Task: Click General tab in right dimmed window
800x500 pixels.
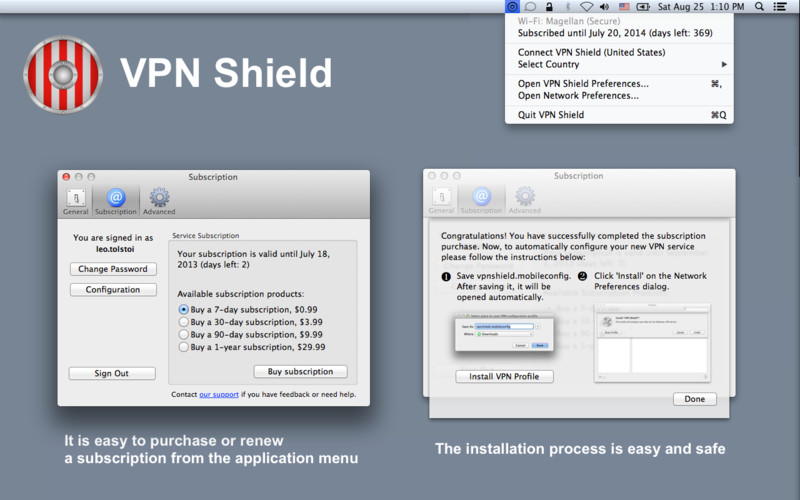Action: point(441,201)
